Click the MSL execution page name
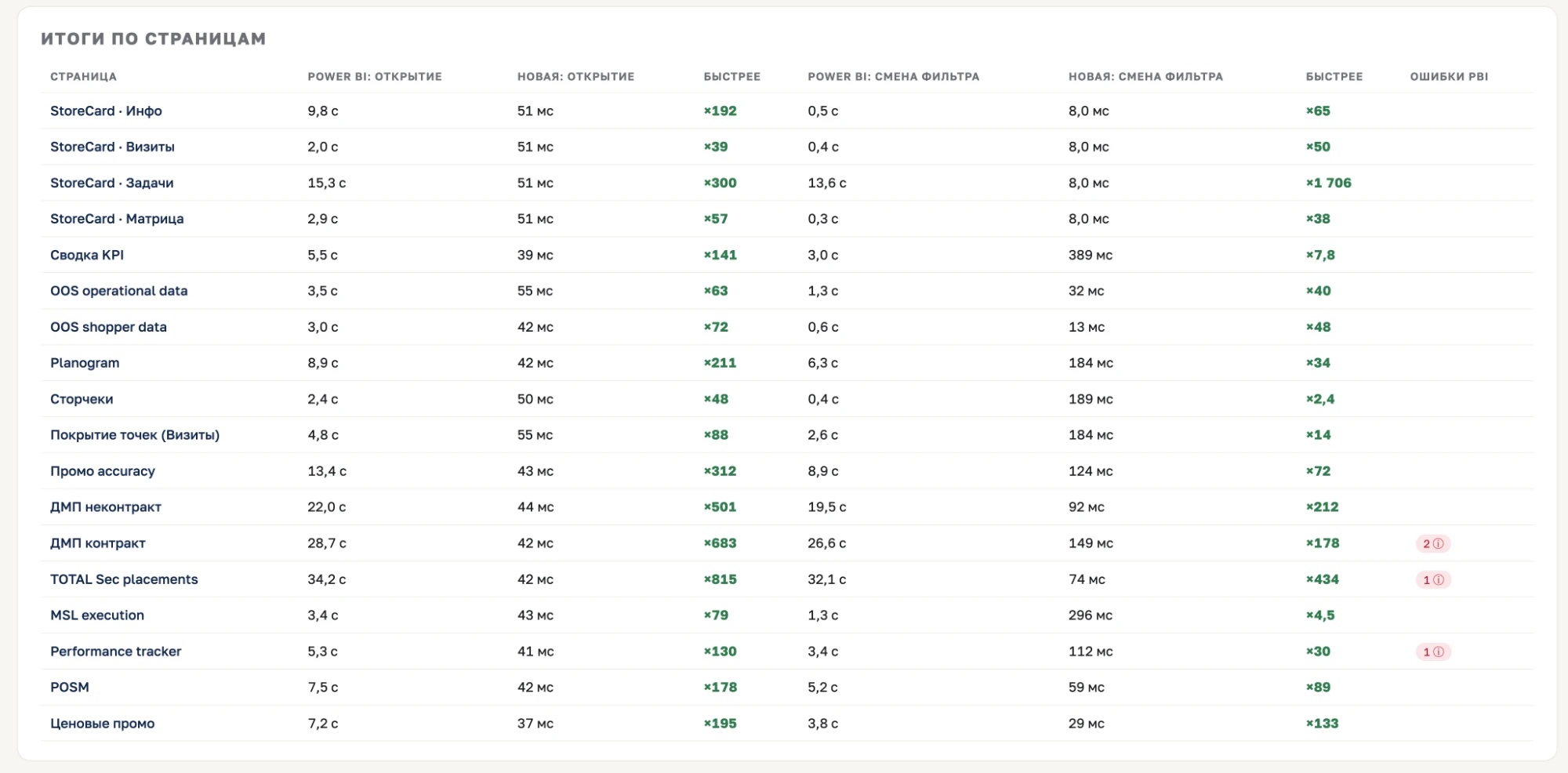 97,615
